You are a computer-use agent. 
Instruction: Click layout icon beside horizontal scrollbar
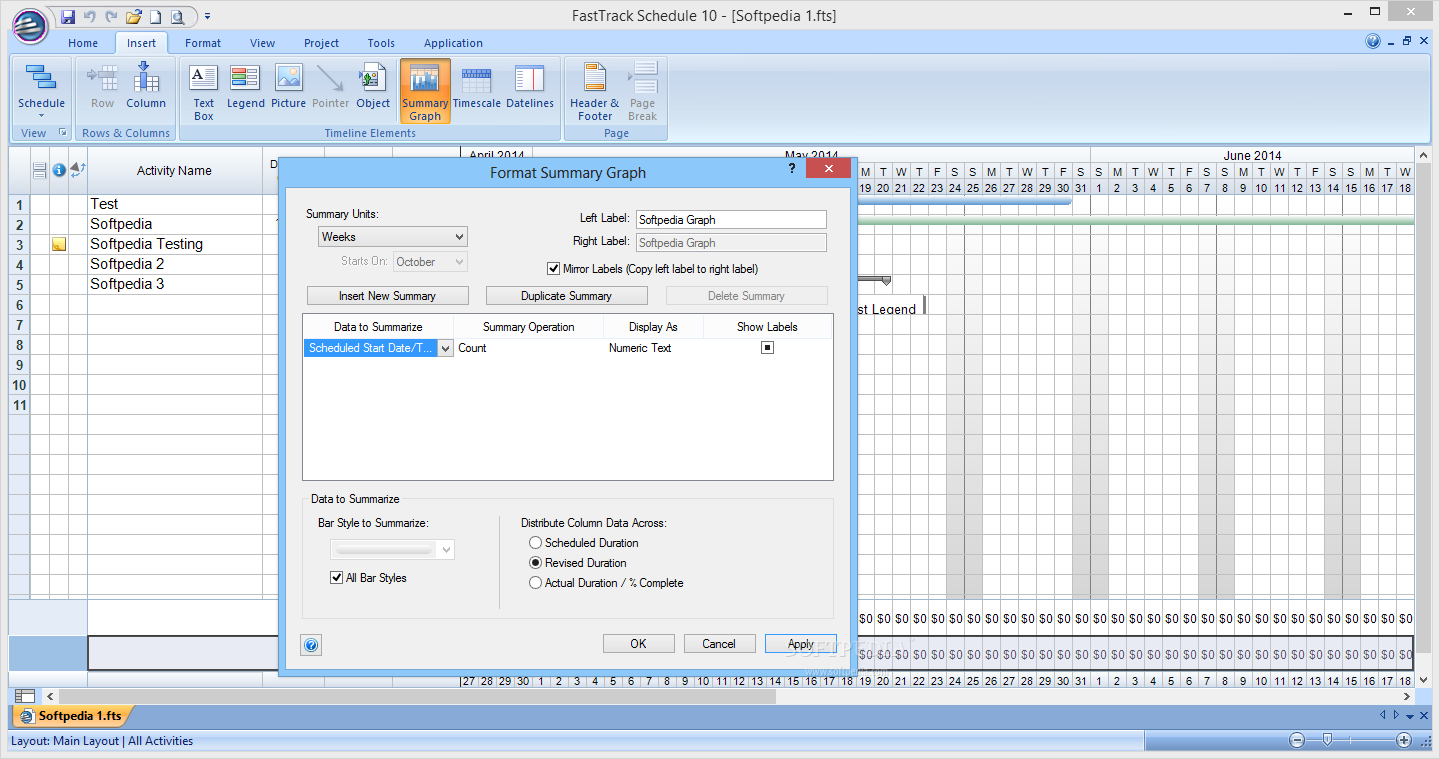click(x=25, y=696)
